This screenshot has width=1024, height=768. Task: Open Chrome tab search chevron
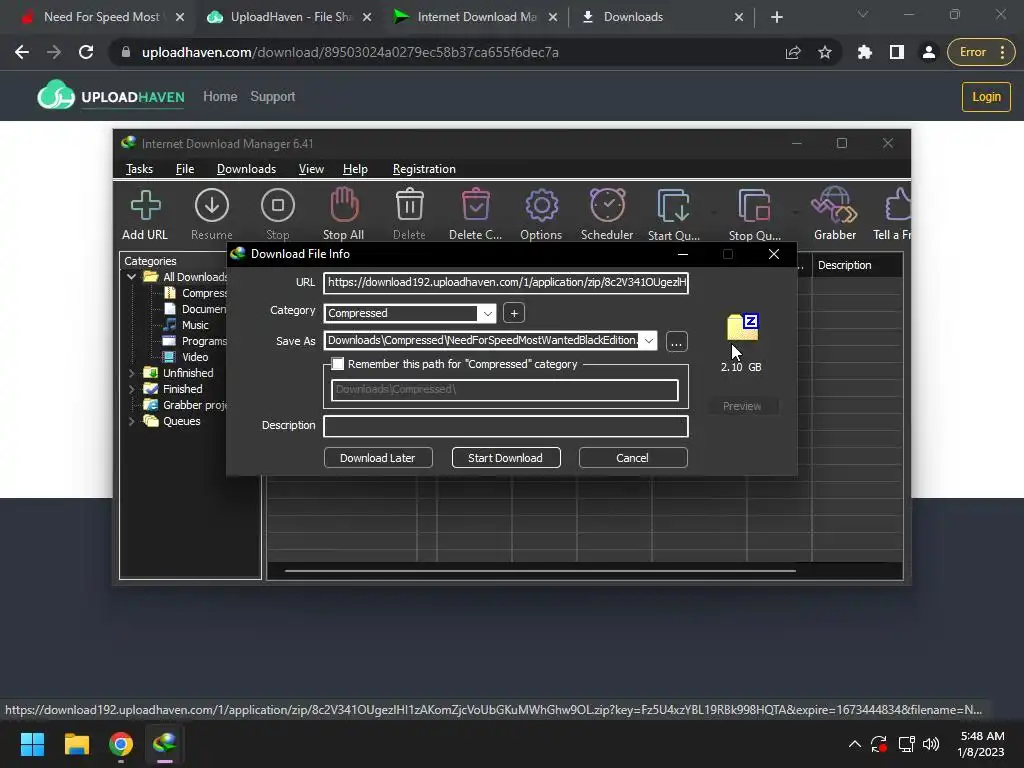tap(863, 14)
